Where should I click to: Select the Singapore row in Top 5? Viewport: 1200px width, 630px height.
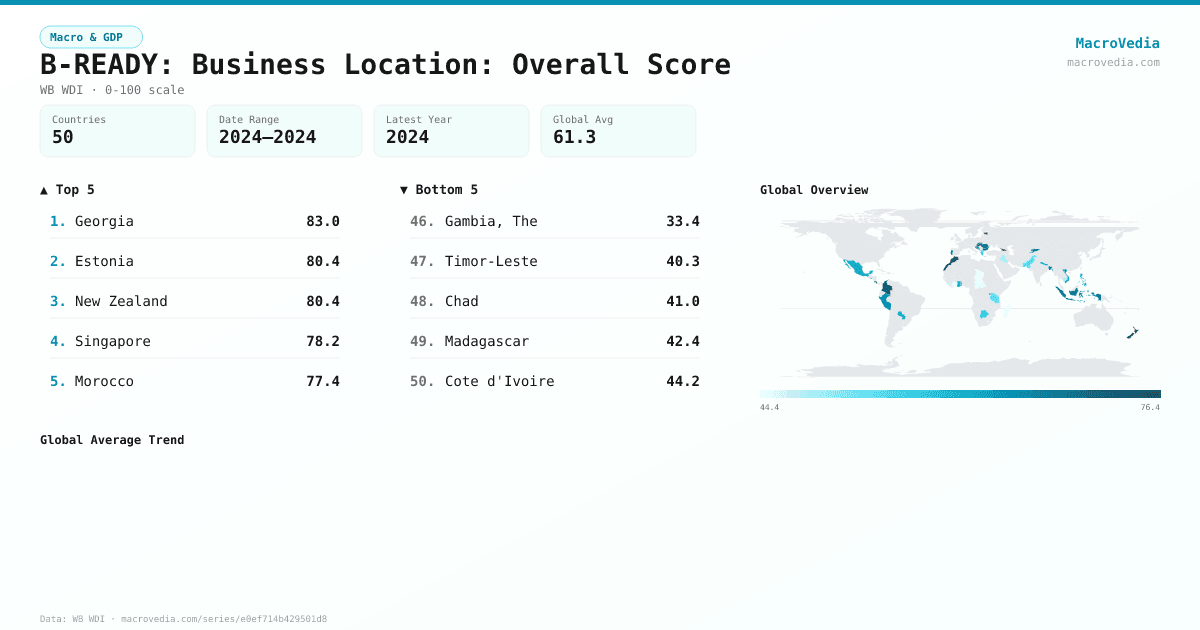tap(195, 341)
